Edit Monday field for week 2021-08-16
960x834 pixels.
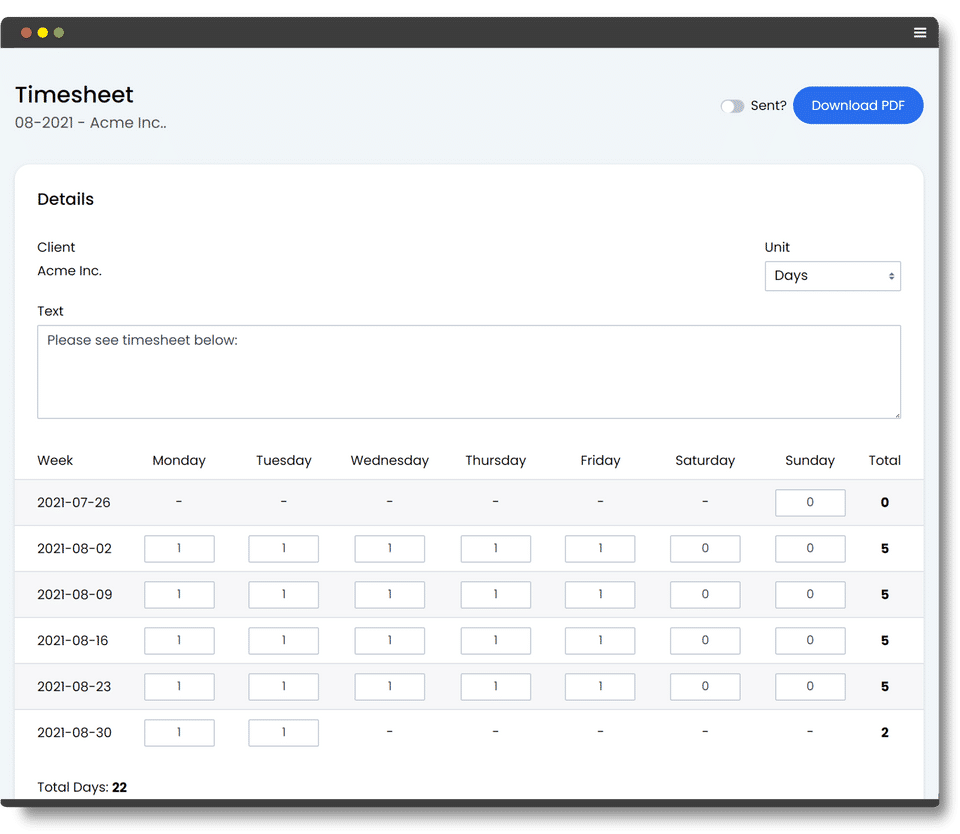179,641
